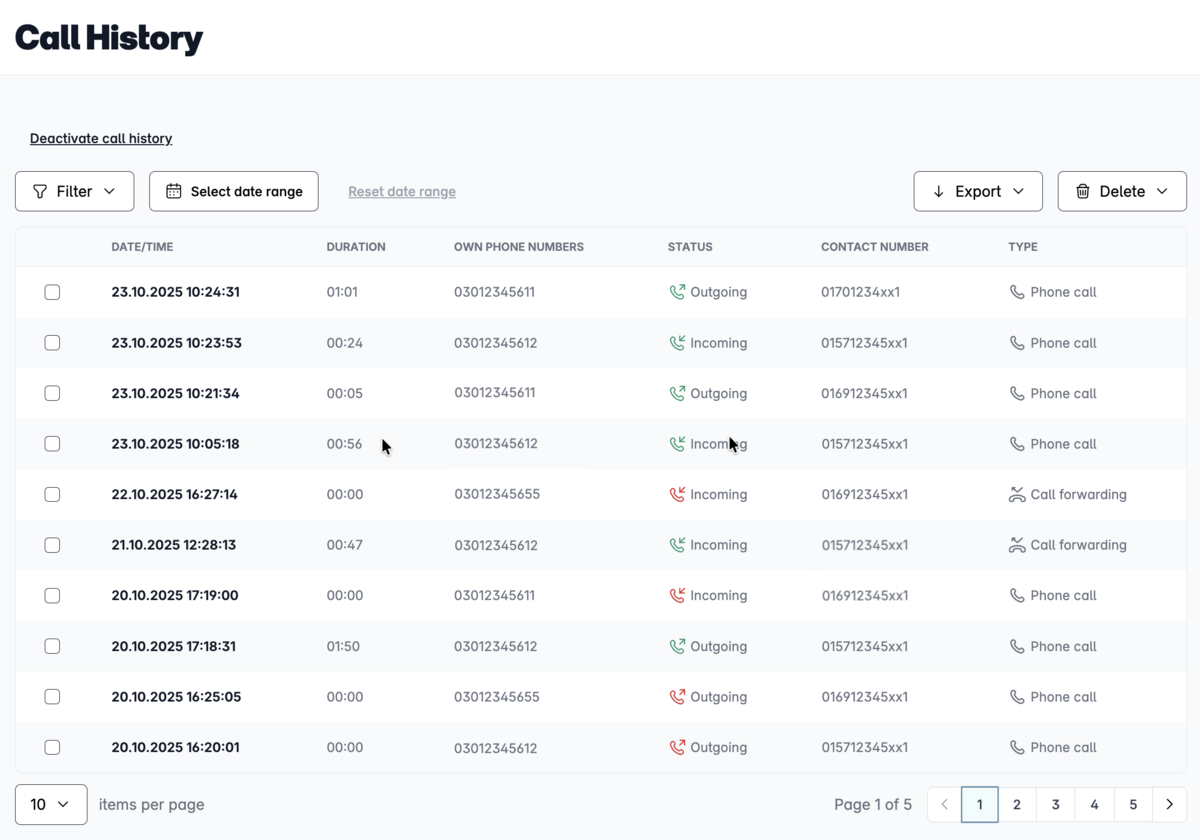Click the trash icon on Delete button
Viewport: 1200px width, 840px height.
point(1082,191)
